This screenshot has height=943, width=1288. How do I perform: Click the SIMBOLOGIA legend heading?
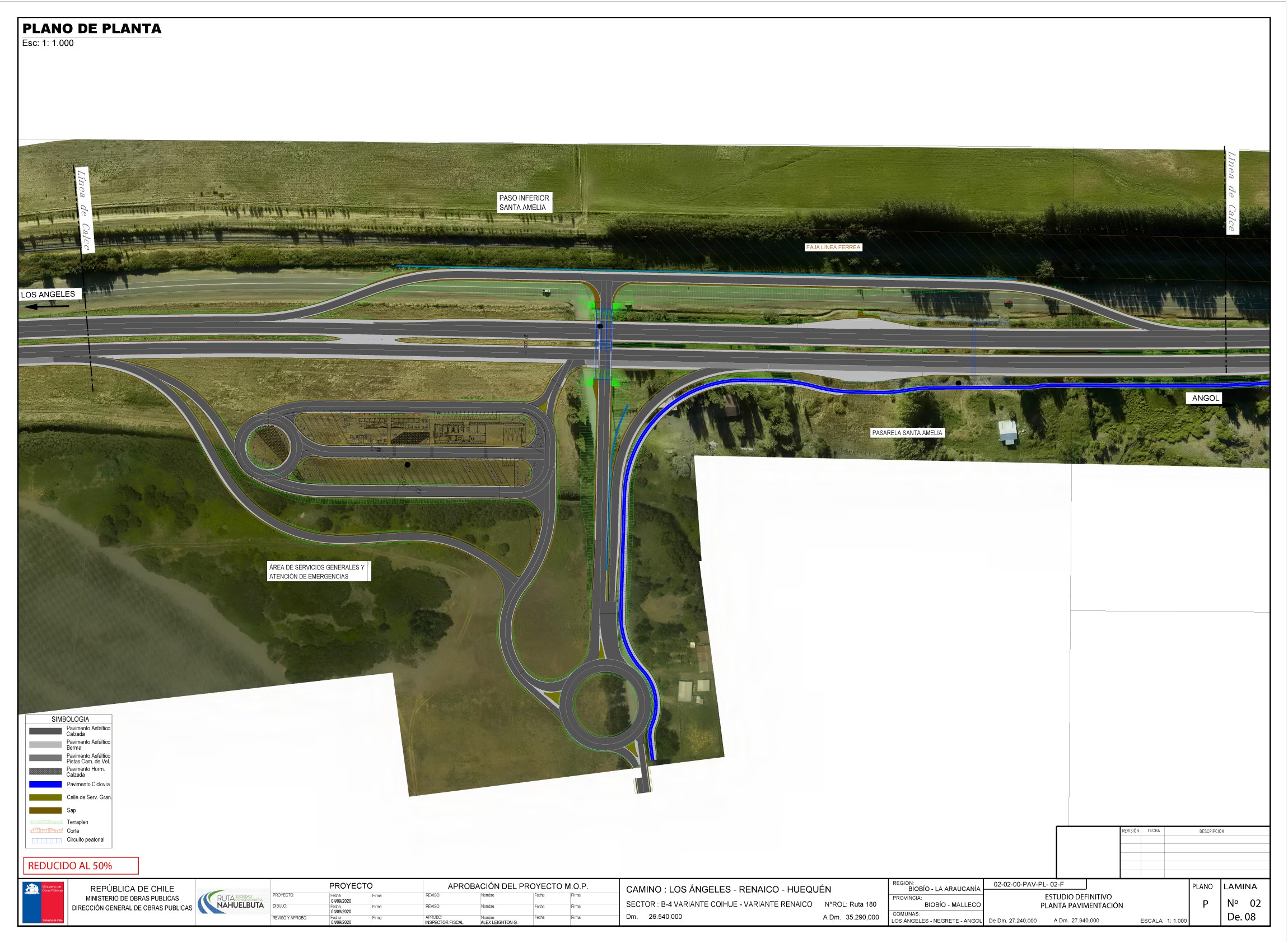tap(70, 720)
